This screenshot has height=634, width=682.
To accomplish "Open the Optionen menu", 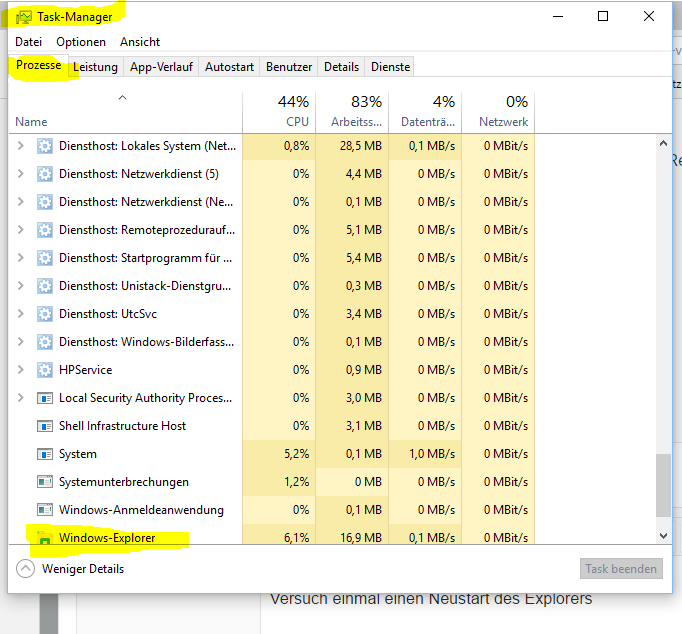I will point(81,42).
